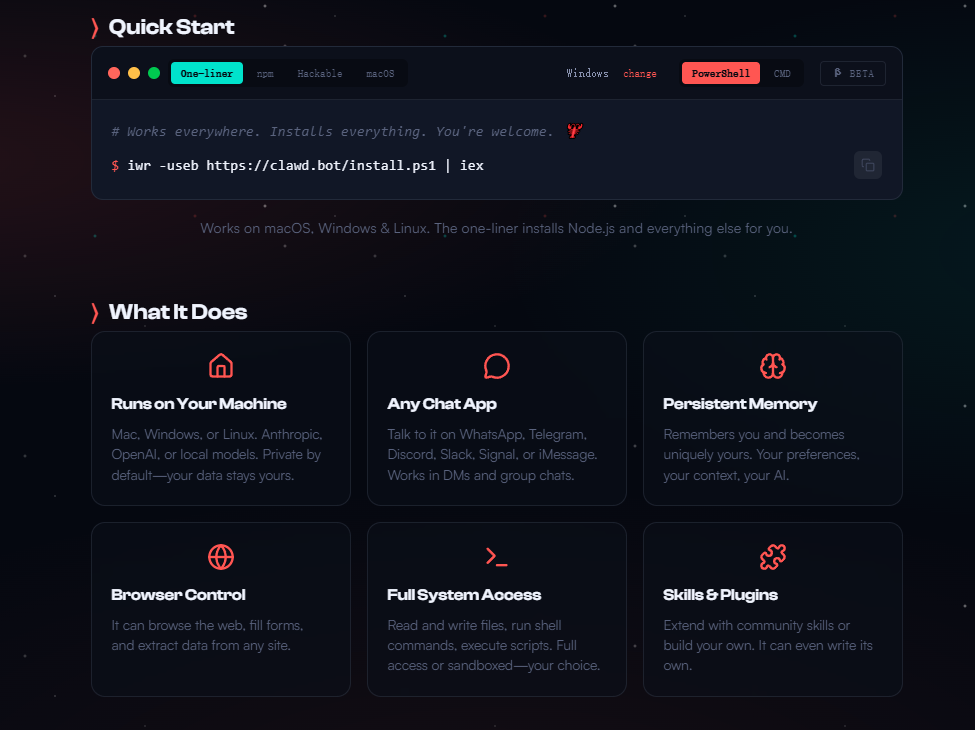
Task: Click the iwr install command text
Action: pos(305,165)
